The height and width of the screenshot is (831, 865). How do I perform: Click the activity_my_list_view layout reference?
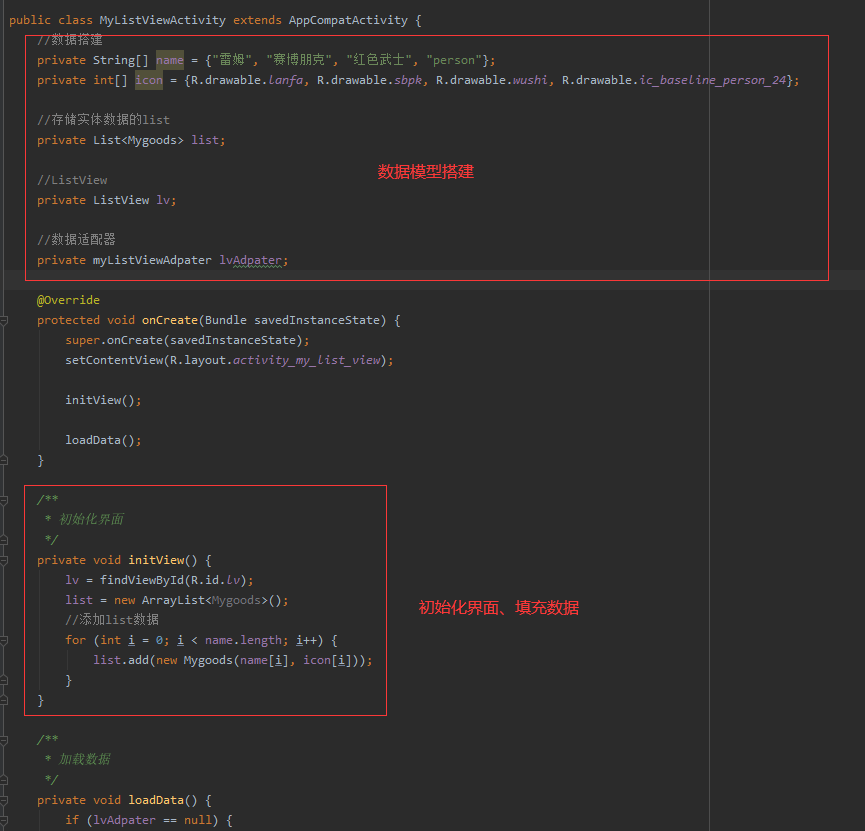pos(306,360)
